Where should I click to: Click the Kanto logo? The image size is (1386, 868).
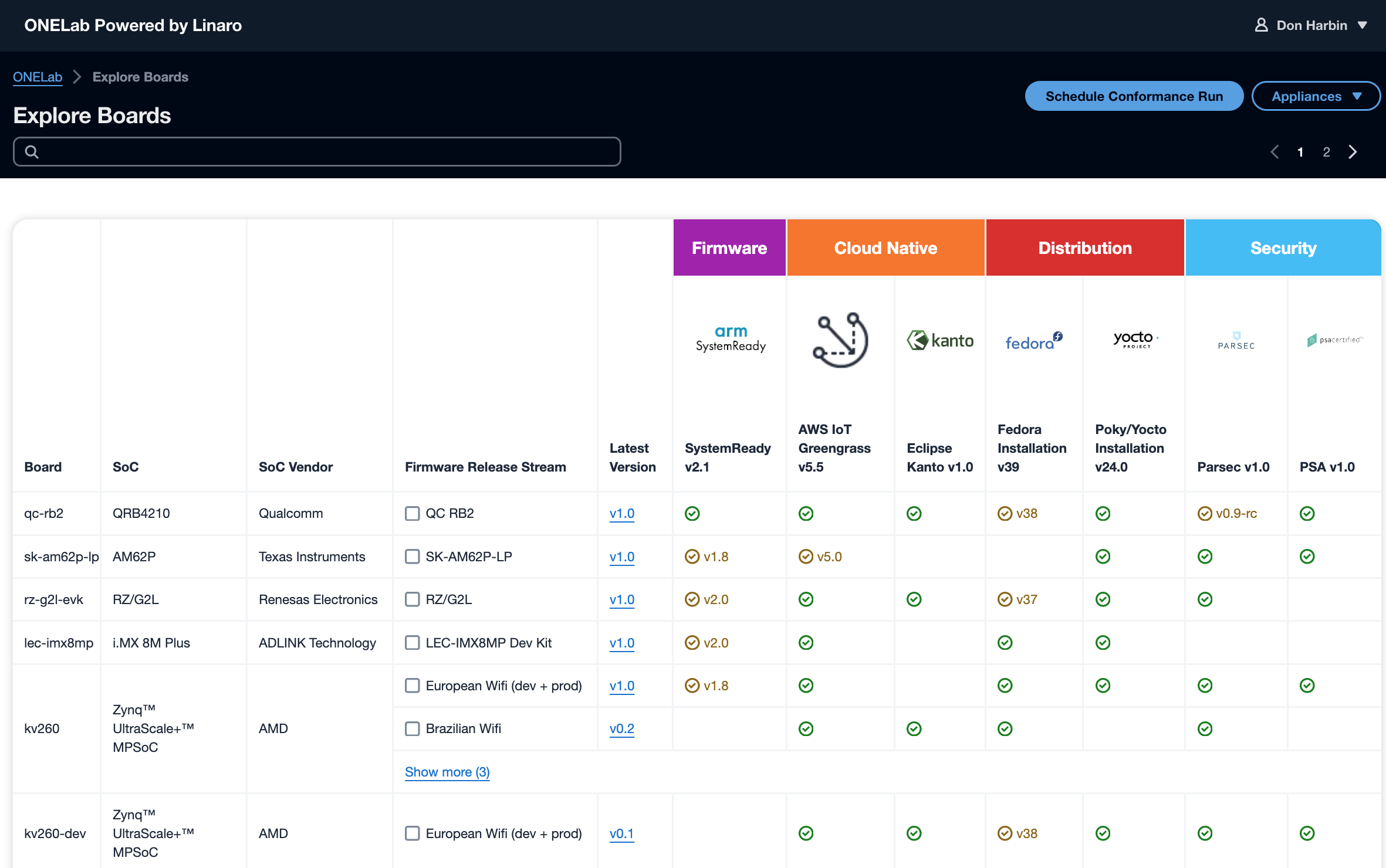click(x=940, y=340)
